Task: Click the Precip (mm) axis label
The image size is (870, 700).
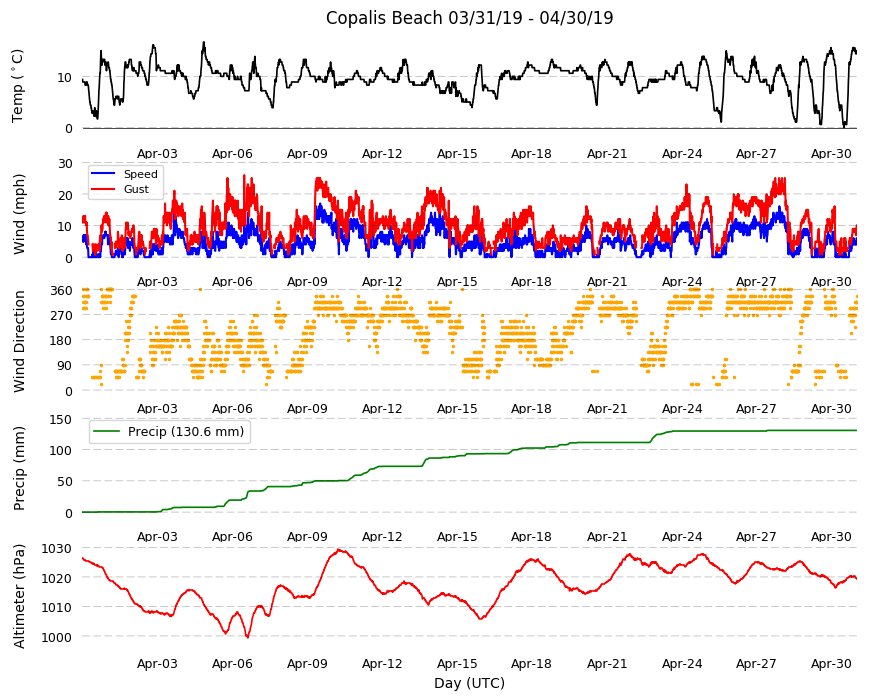Action: coord(19,468)
